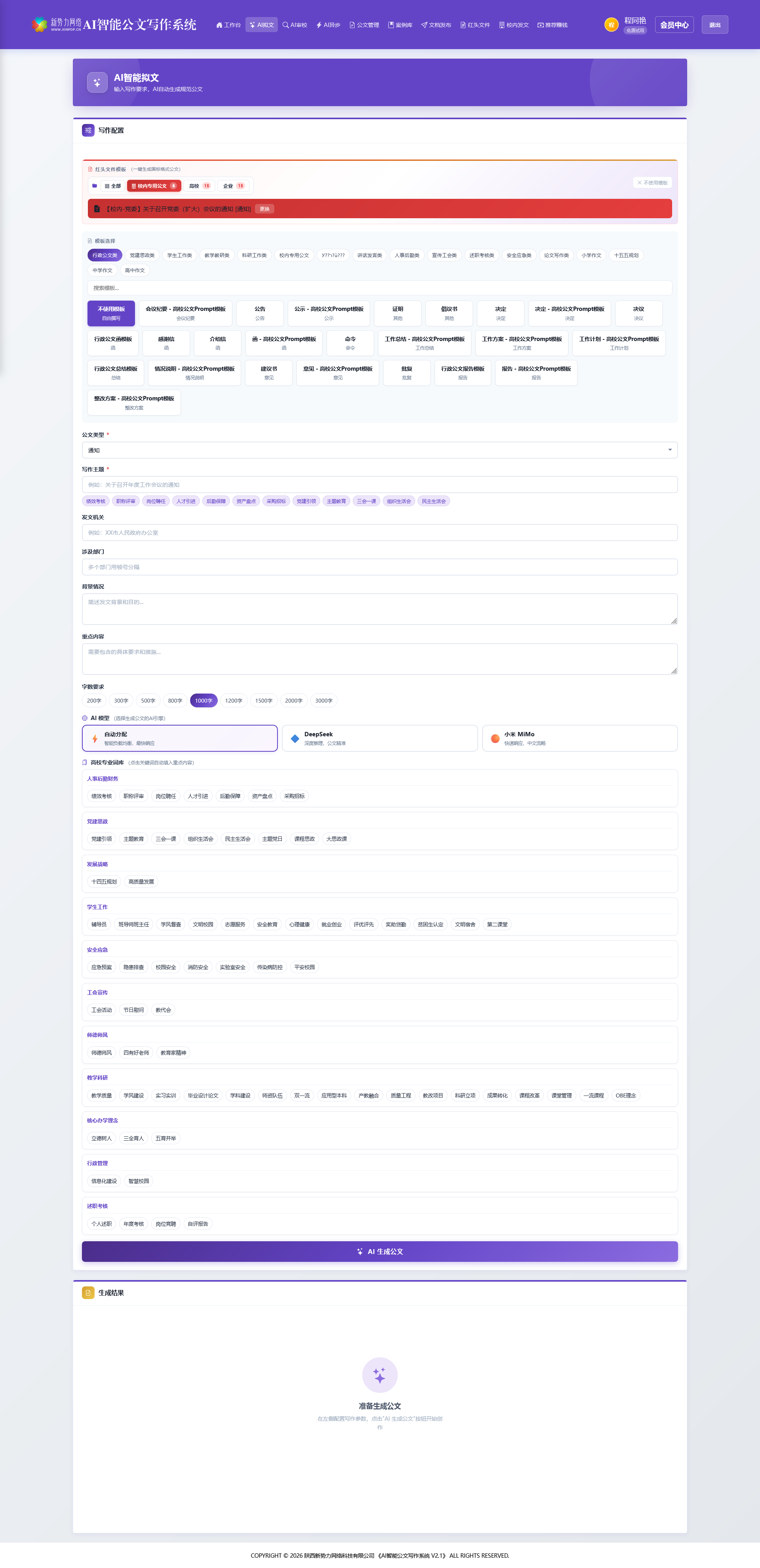Click the 新势力网络 logo icon
Viewport: 760px width, 1568px height.
[40, 24]
